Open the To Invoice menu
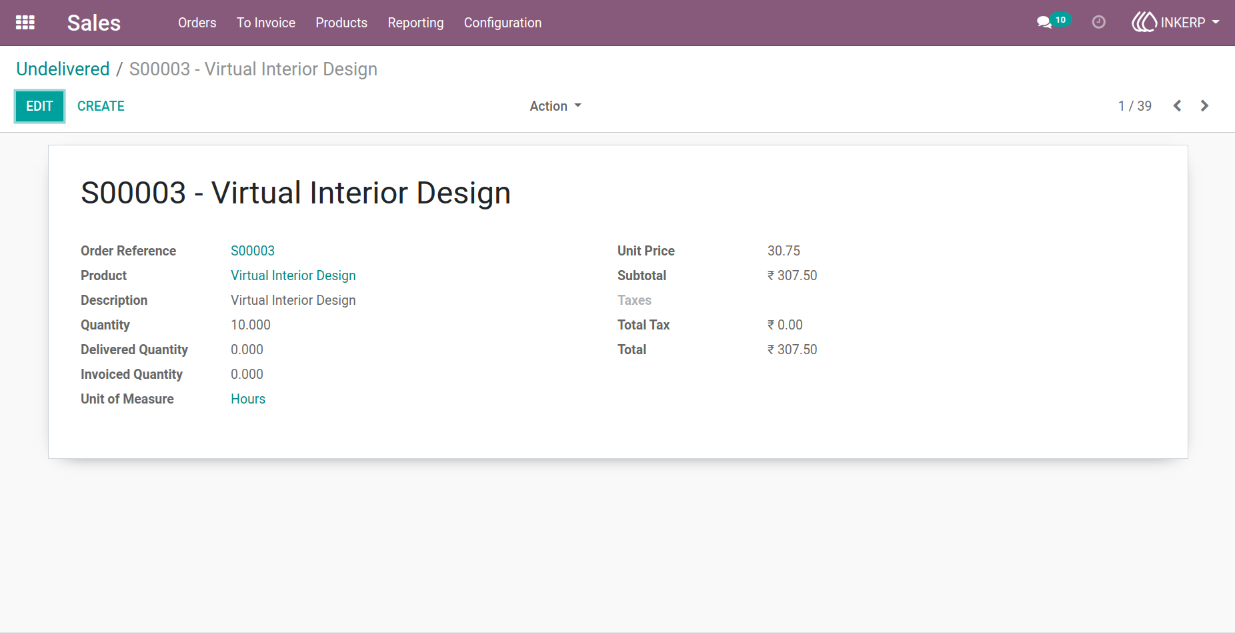 [266, 22]
